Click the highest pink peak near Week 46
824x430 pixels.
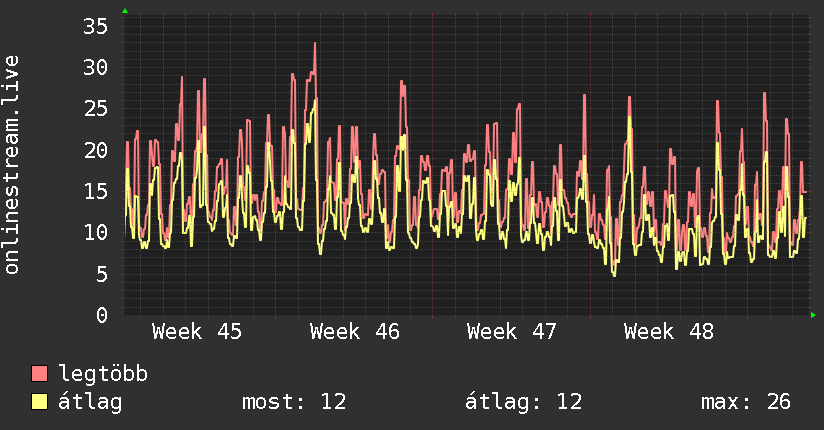pos(315,44)
